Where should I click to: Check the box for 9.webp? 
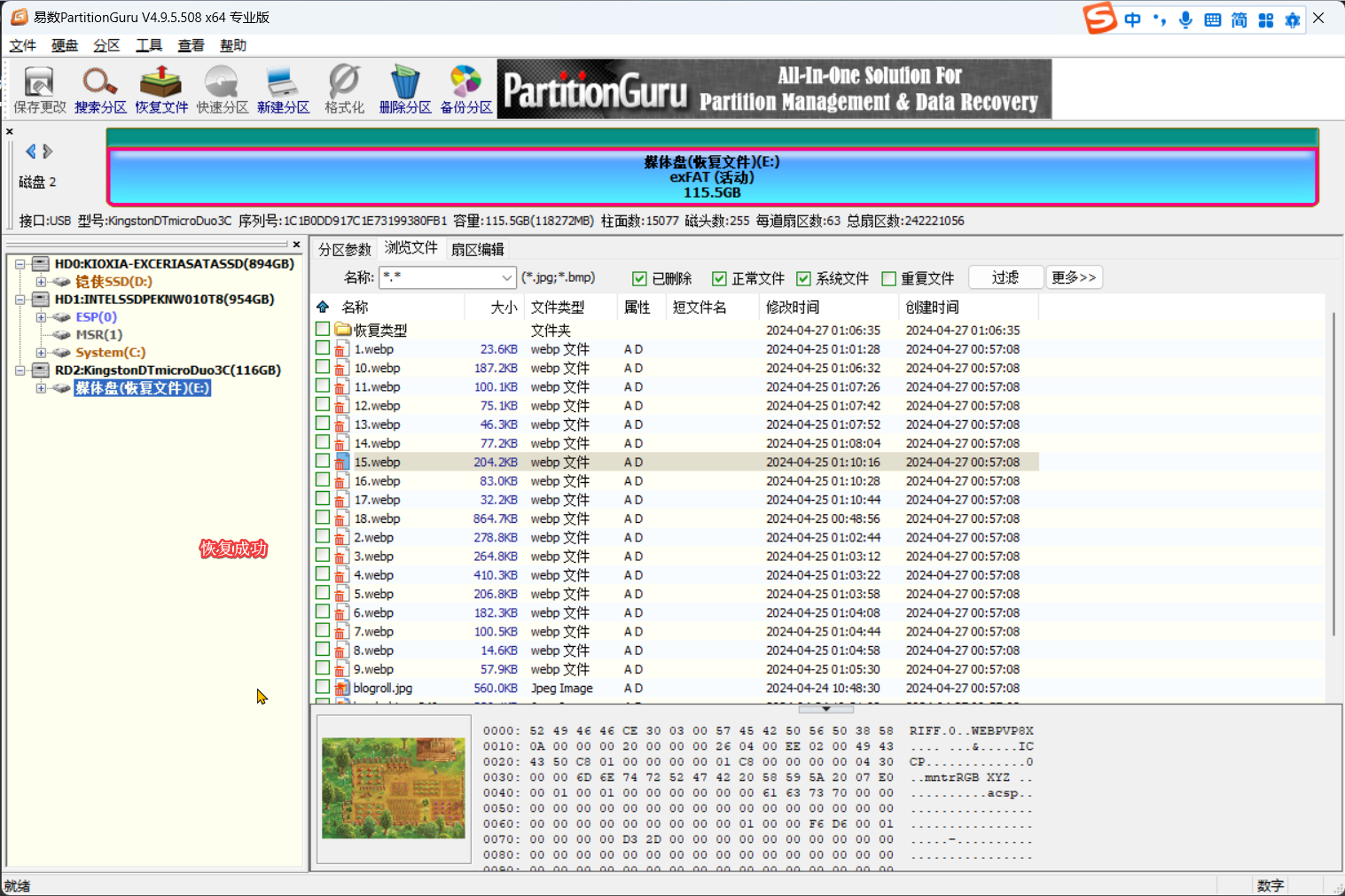coord(323,668)
